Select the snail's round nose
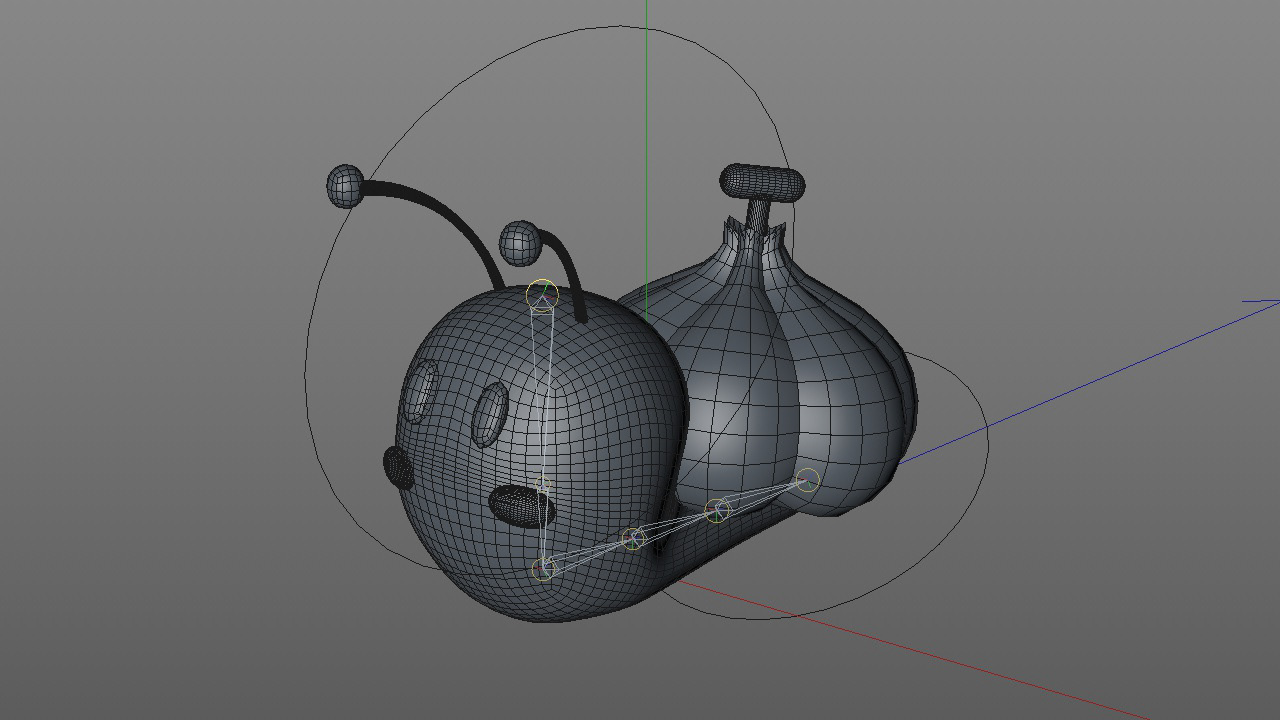1280x720 pixels. click(x=398, y=467)
